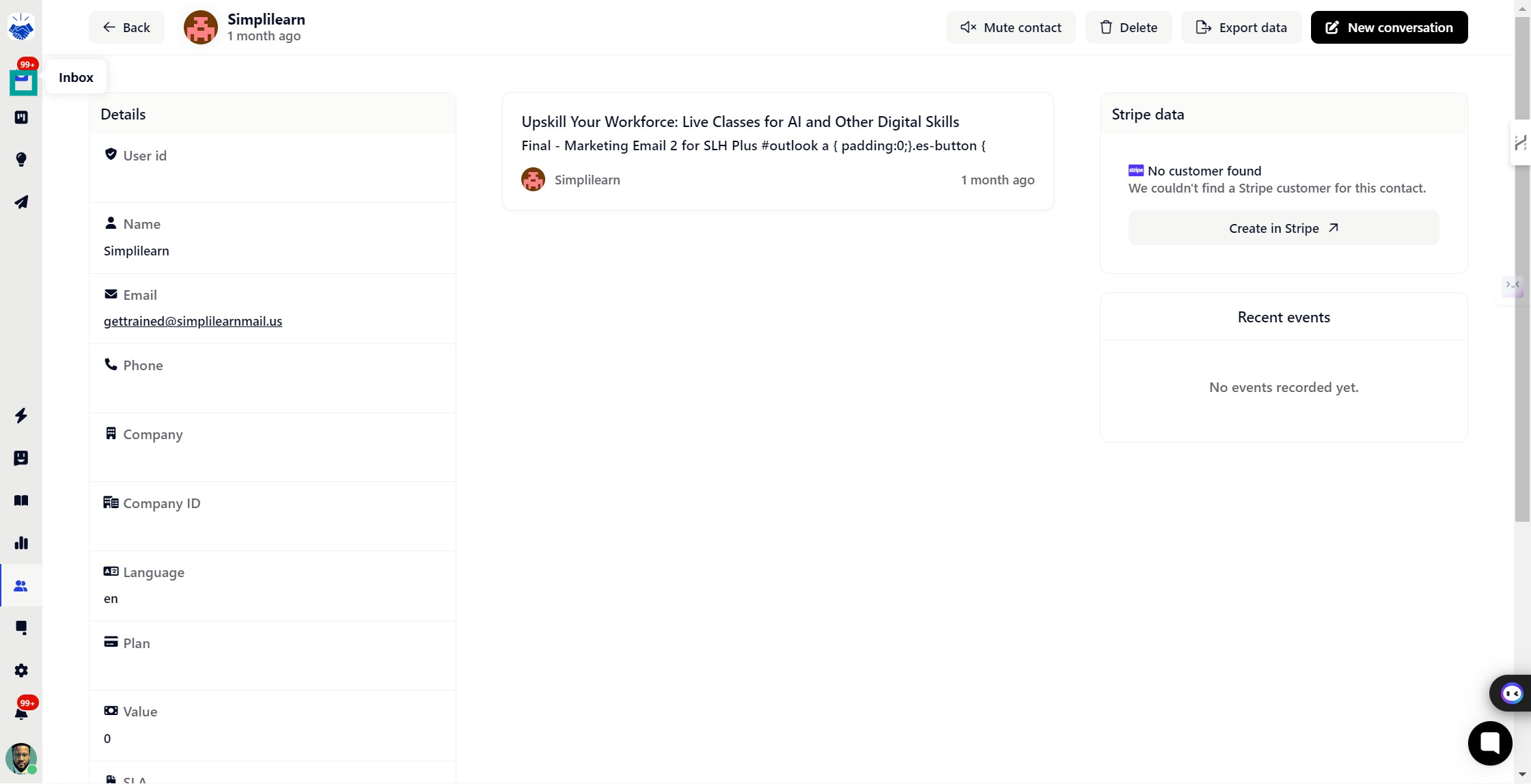Screen dimensions: 1531x784
Task: Open the open-book knowledge base icon
Action: [21, 501]
